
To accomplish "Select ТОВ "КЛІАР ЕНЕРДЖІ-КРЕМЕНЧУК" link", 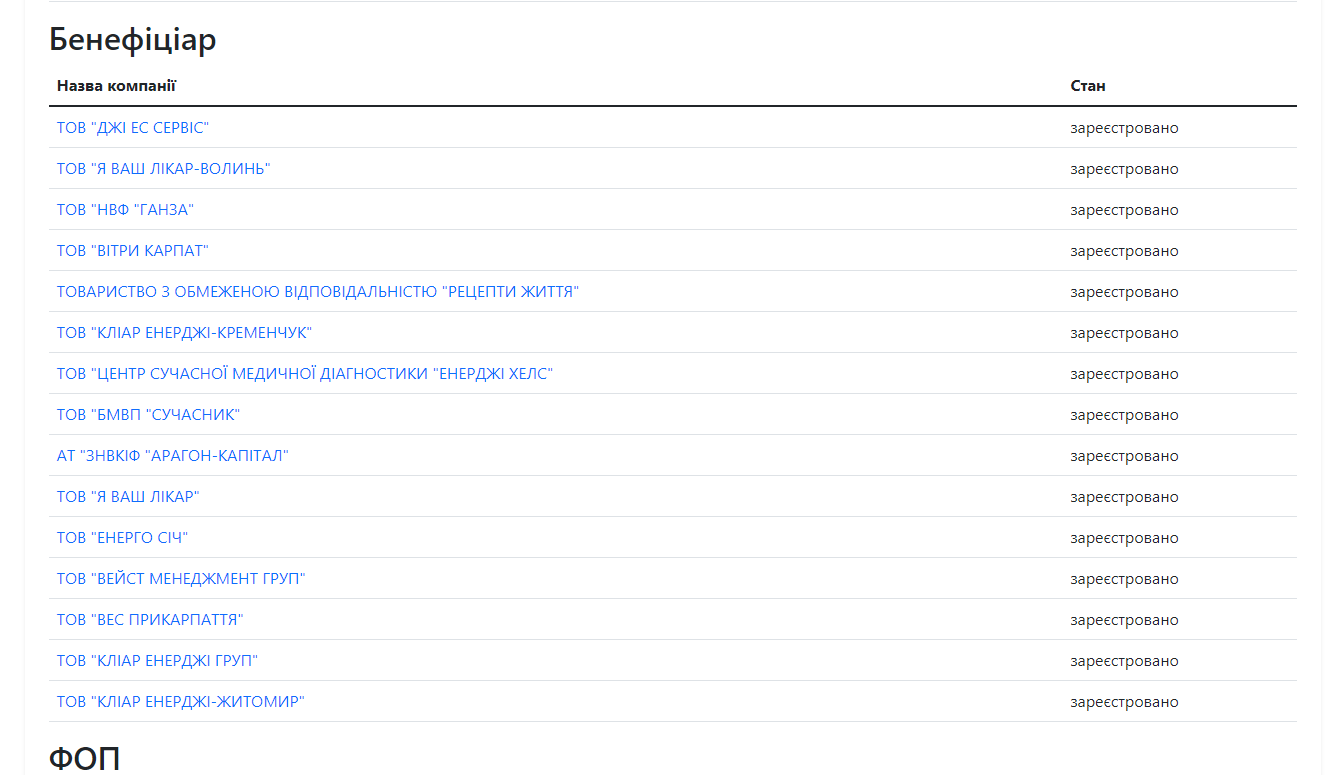I will pos(184,333).
